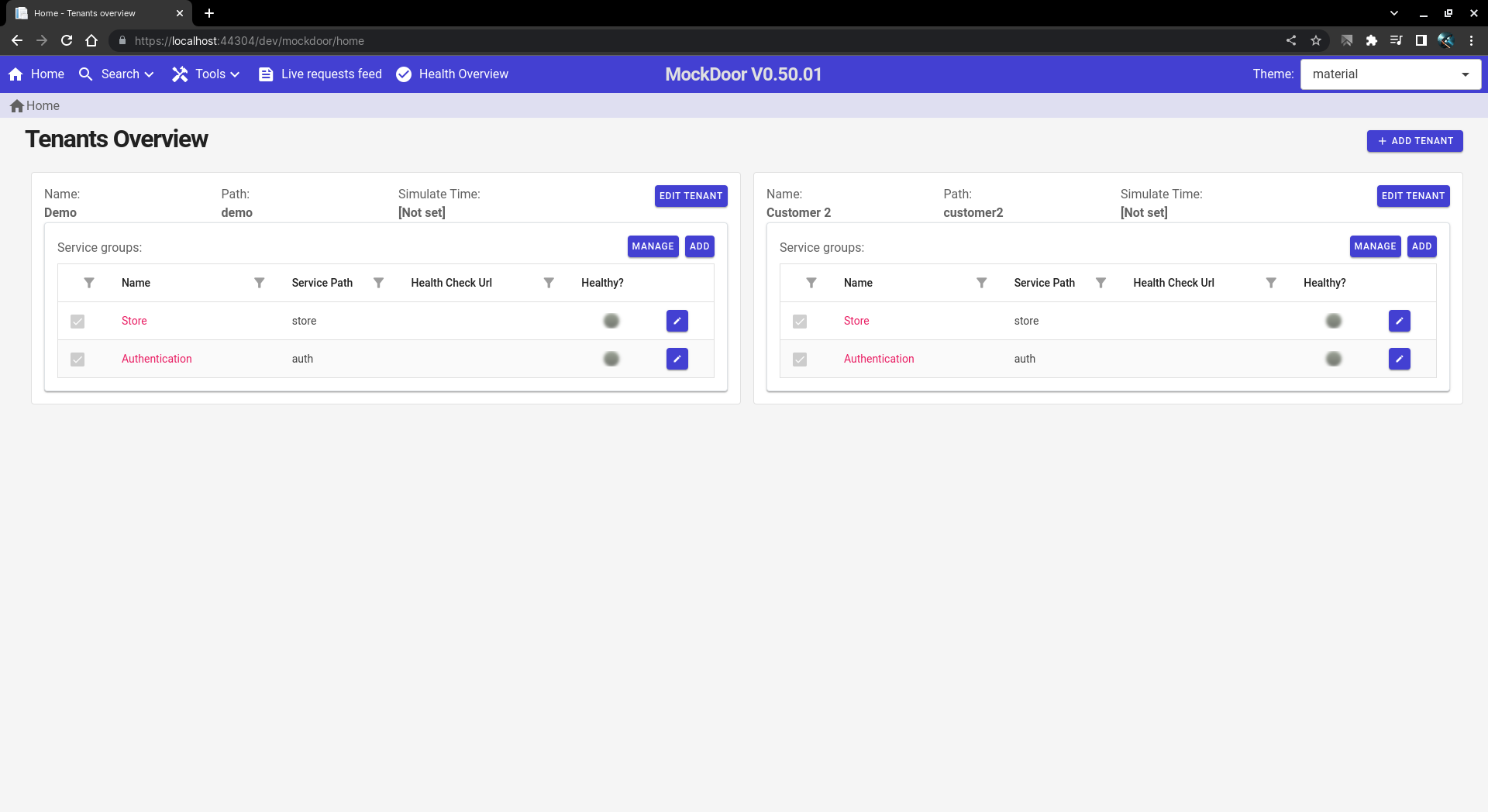The height and width of the screenshot is (812, 1488).
Task: Click the 'customer2' path value
Action: coord(973,212)
